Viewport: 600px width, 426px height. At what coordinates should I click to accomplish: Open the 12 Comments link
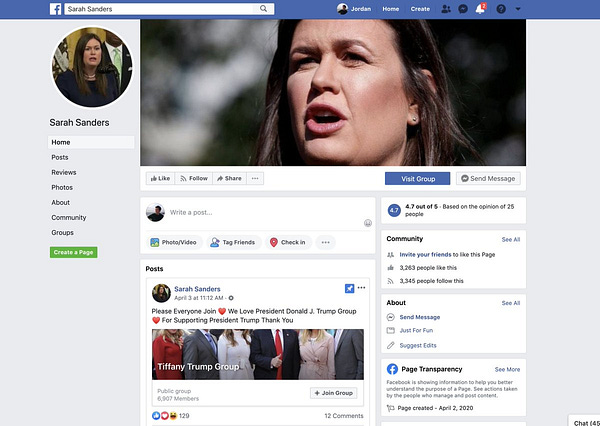(344, 416)
